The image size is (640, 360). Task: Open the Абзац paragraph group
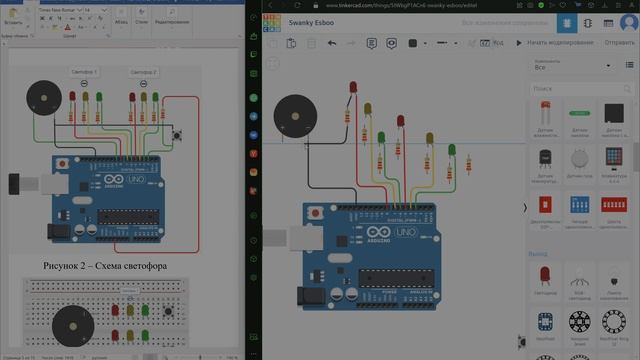(121, 17)
